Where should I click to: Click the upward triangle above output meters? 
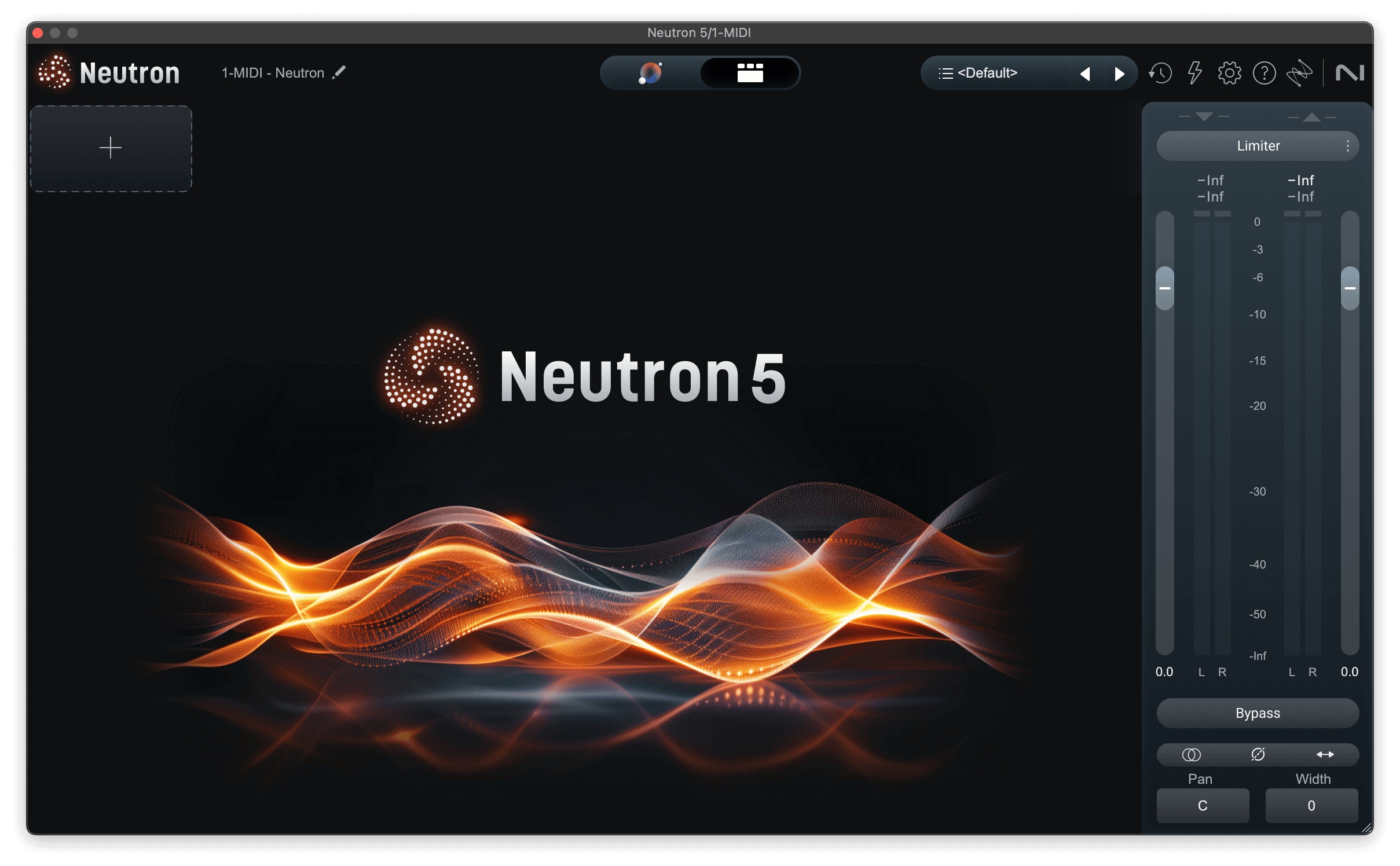click(x=1311, y=117)
